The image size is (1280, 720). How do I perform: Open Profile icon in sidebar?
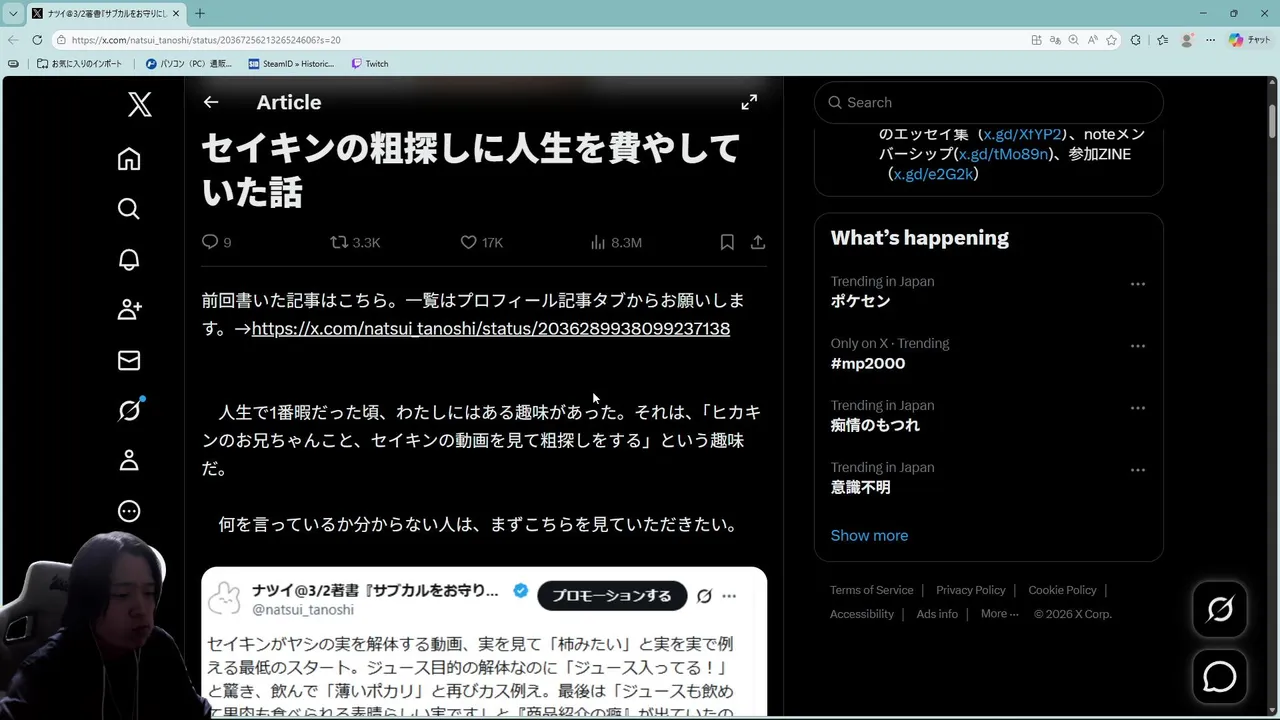click(x=129, y=461)
